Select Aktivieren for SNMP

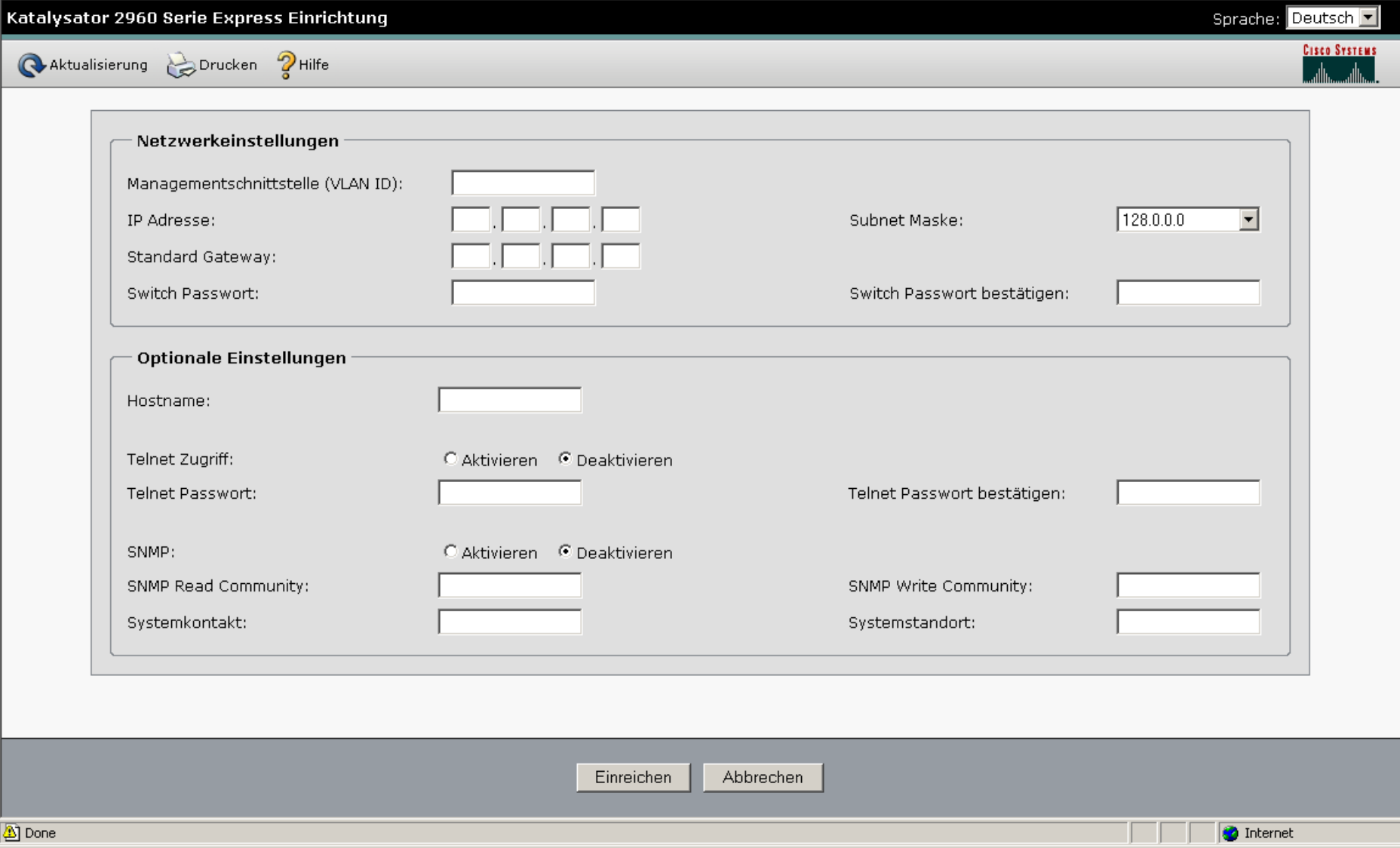450,552
